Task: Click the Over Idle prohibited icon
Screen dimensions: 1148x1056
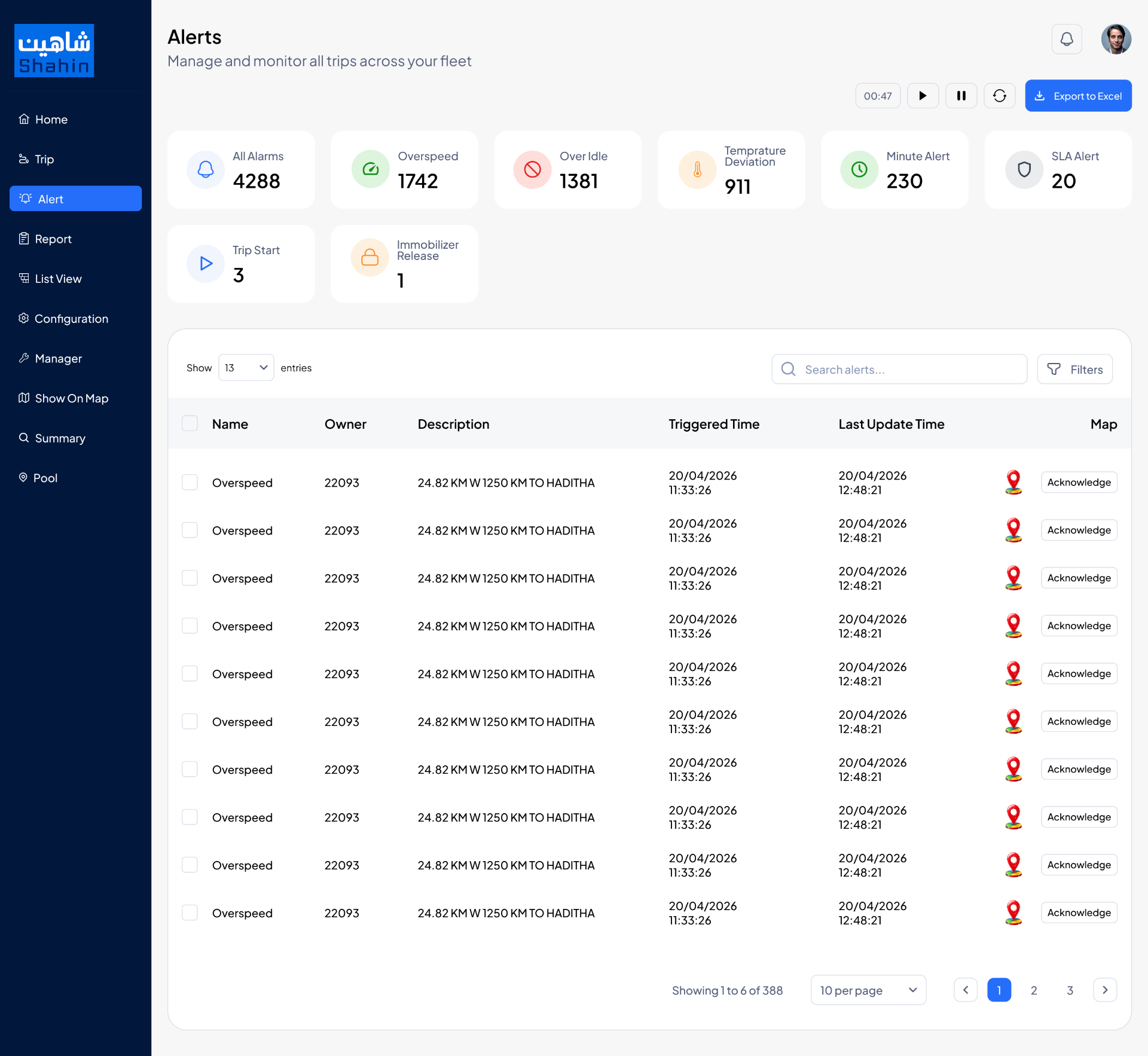Action: coord(532,170)
